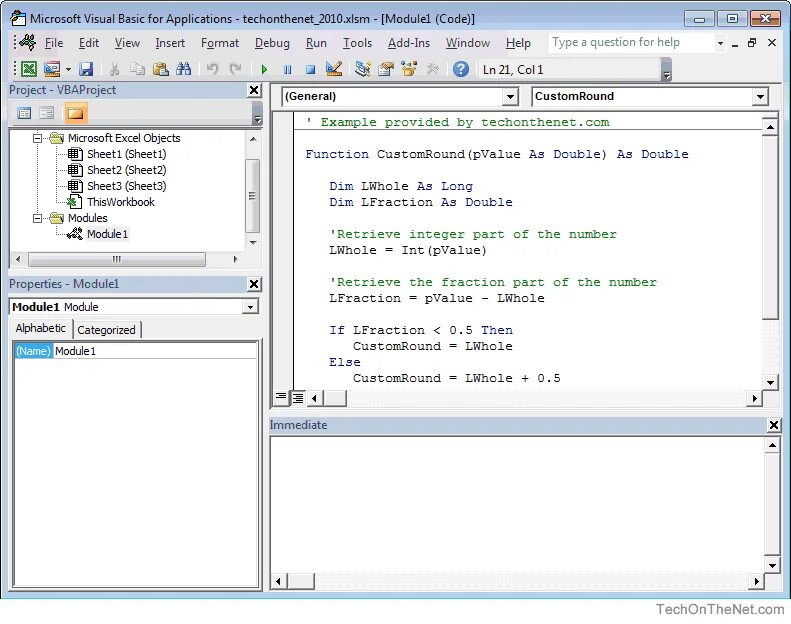
Task: Open Properties Window toolbar icon
Action: coord(386,69)
